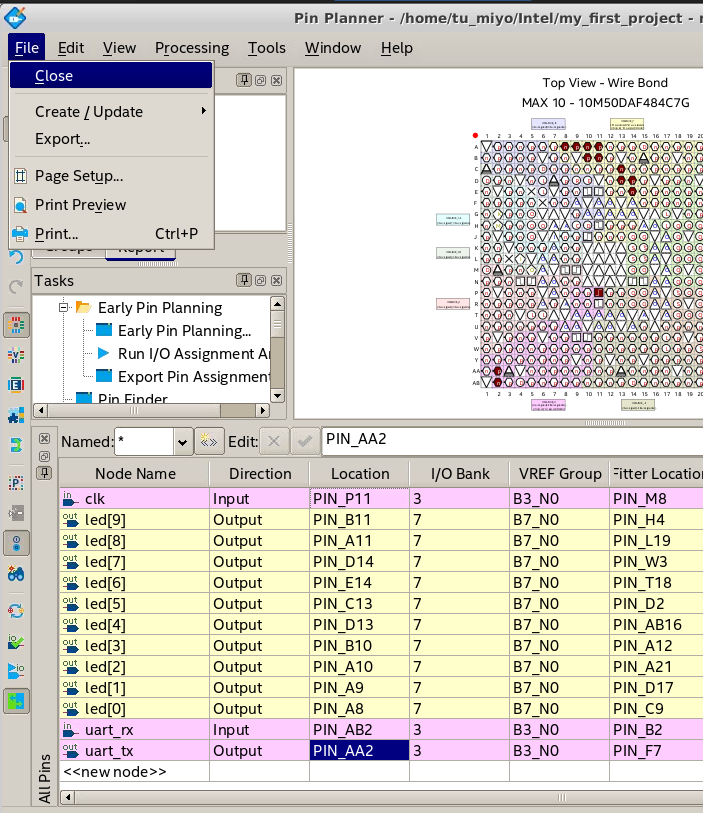Select PIN_P11 location cell
The height and width of the screenshot is (813, 703).
[359, 499]
